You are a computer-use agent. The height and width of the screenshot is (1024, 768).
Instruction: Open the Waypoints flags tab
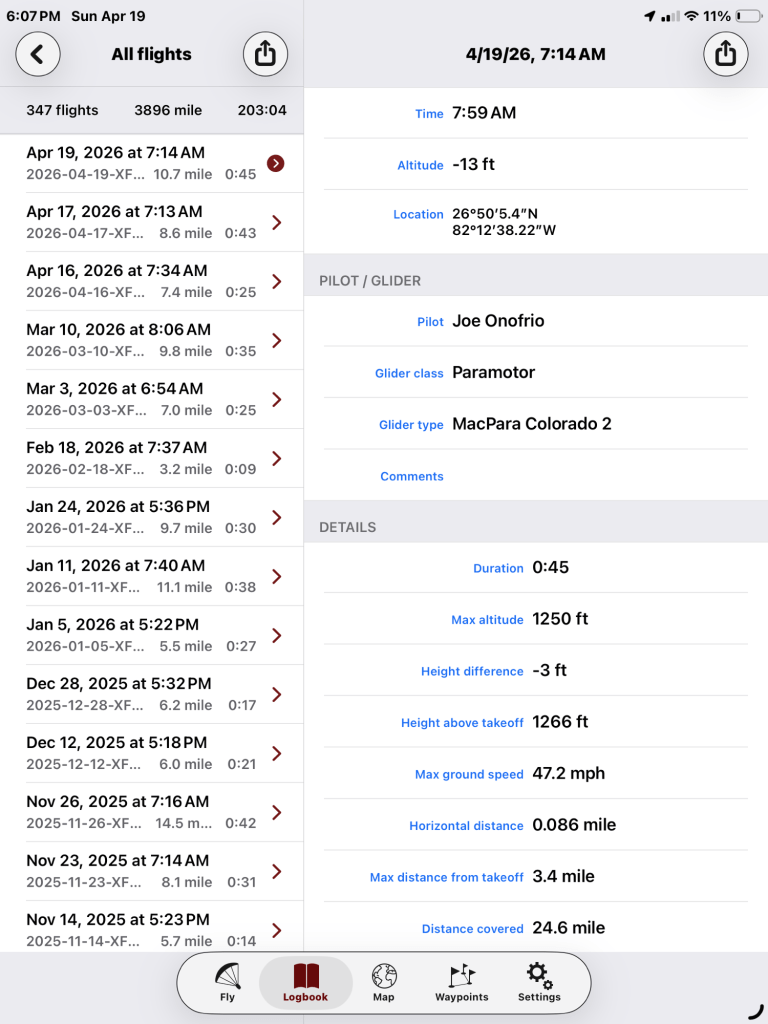tap(461, 982)
